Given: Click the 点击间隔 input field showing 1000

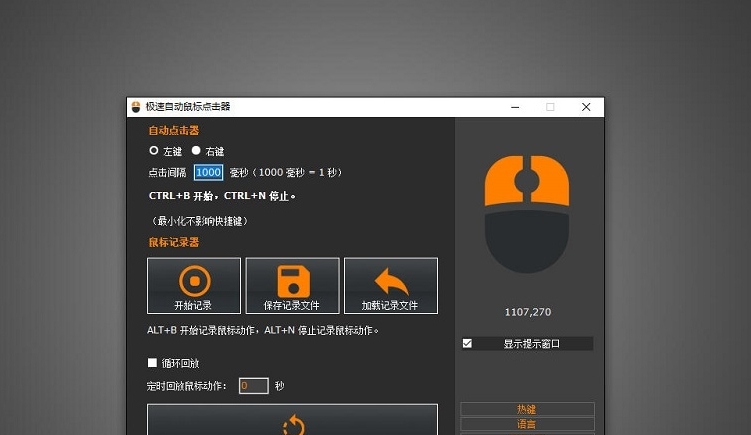Looking at the screenshot, I should tap(208, 172).
